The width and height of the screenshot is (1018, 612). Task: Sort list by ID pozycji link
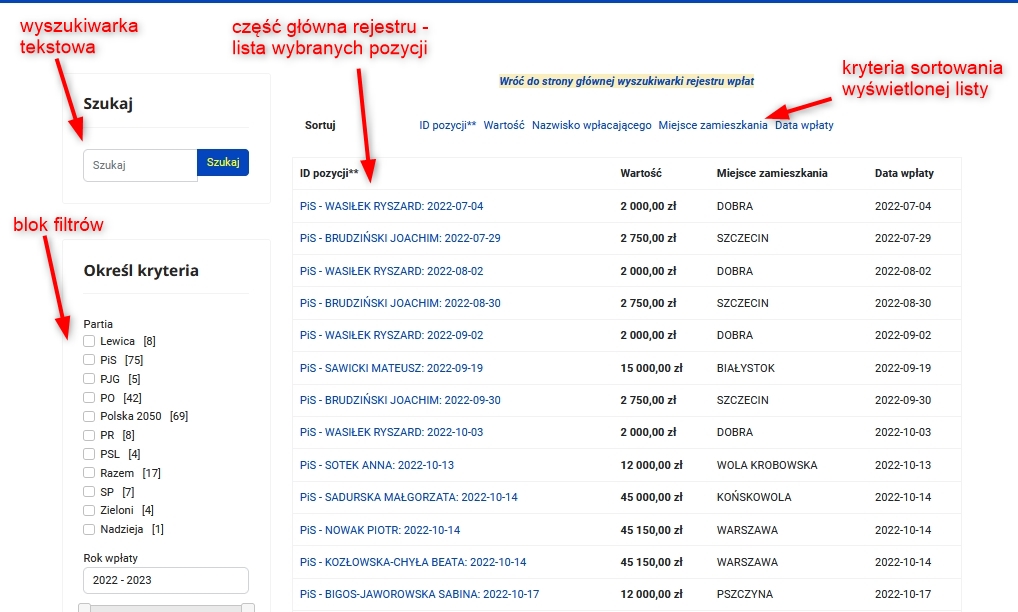(x=447, y=126)
